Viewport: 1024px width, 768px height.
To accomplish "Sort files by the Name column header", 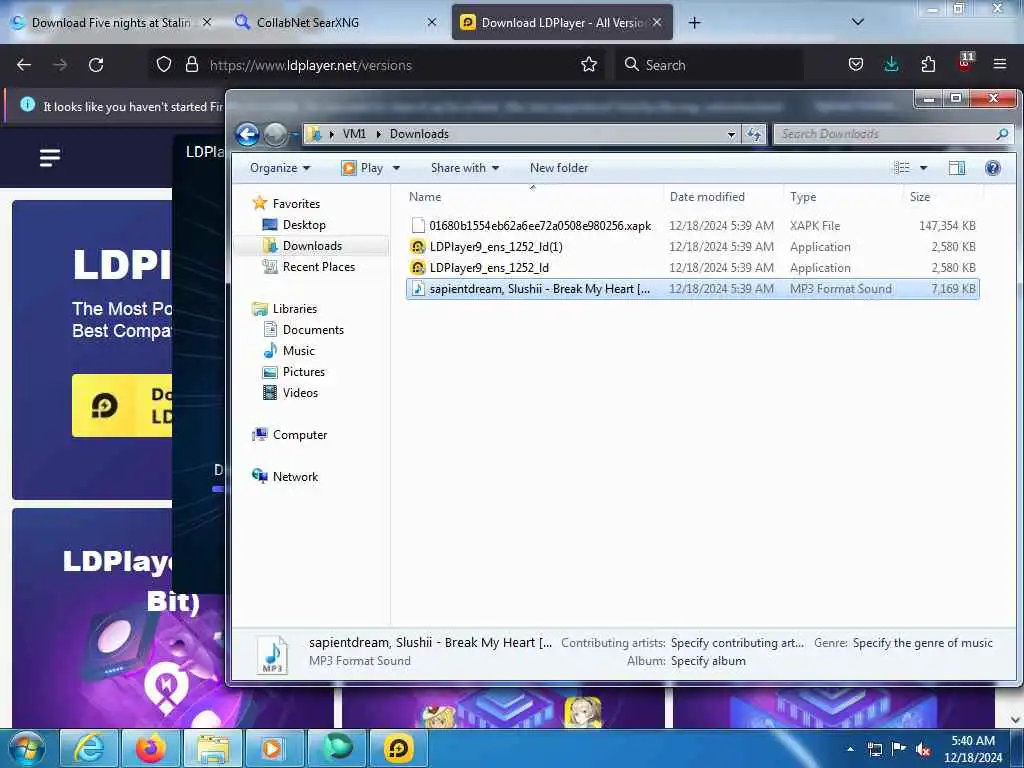I will pyautogui.click(x=532, y=197).
